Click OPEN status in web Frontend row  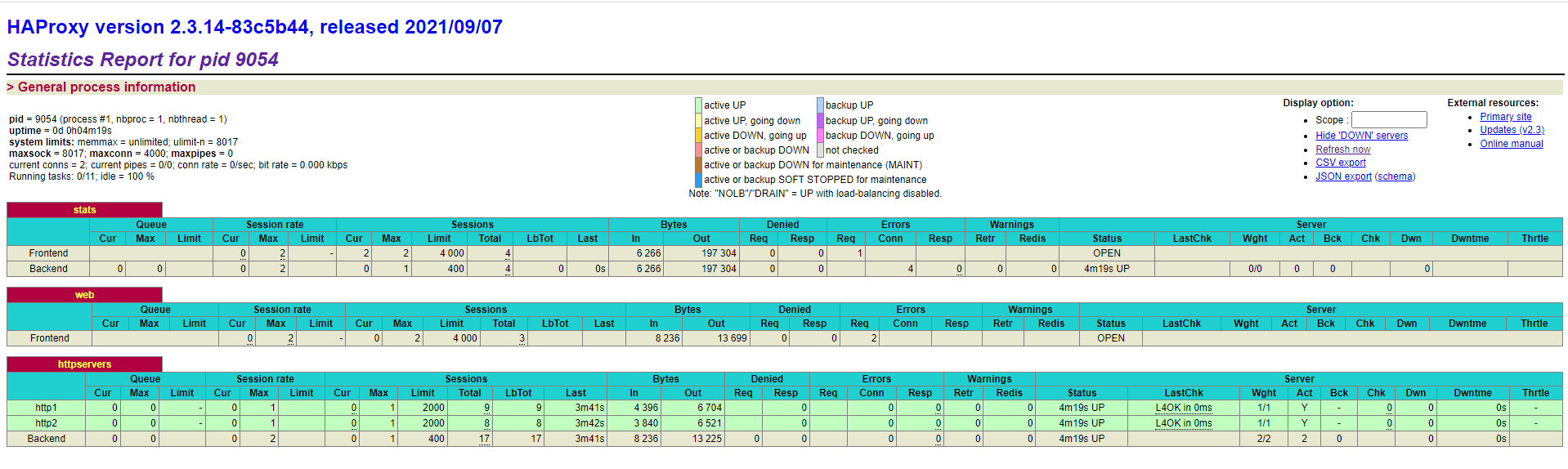tap(1111, 338)
